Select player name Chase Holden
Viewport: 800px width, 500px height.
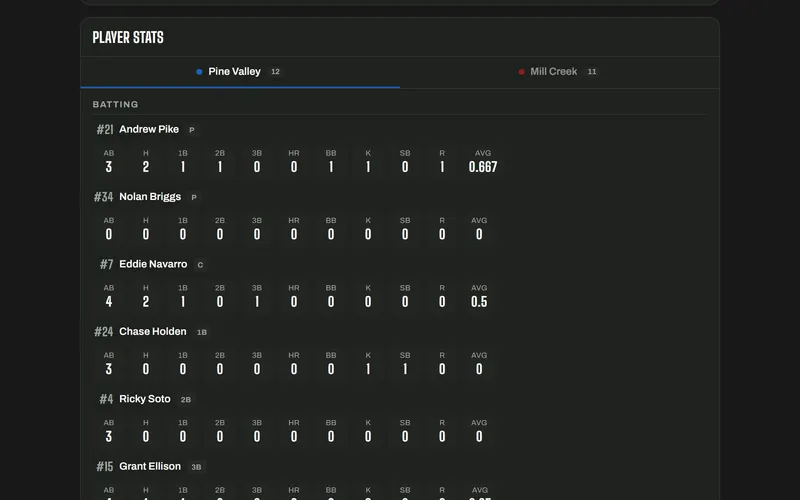[x=153, y=332]
